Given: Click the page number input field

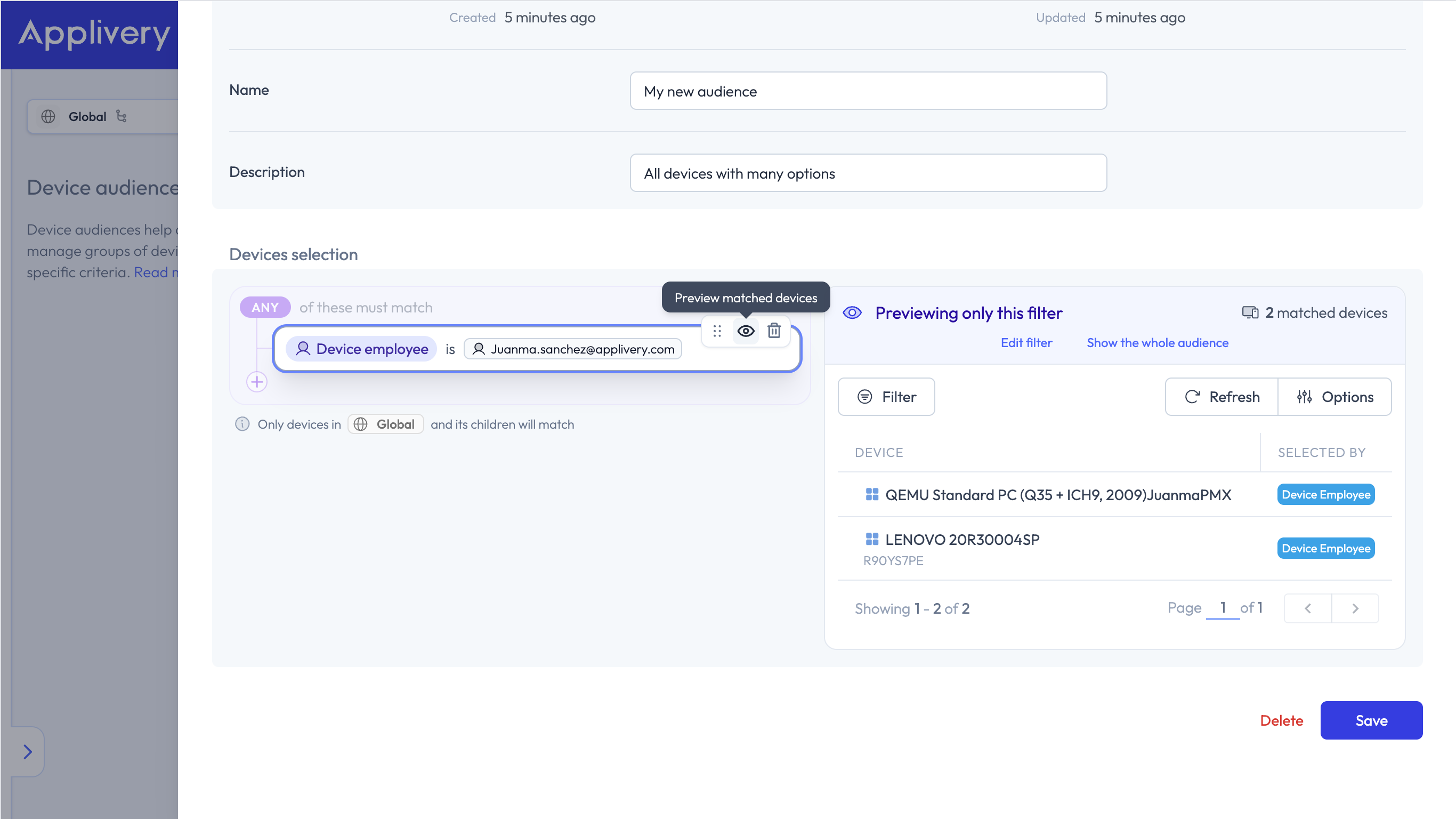Looking at the screenshot, I should (x=1223, y=608).
